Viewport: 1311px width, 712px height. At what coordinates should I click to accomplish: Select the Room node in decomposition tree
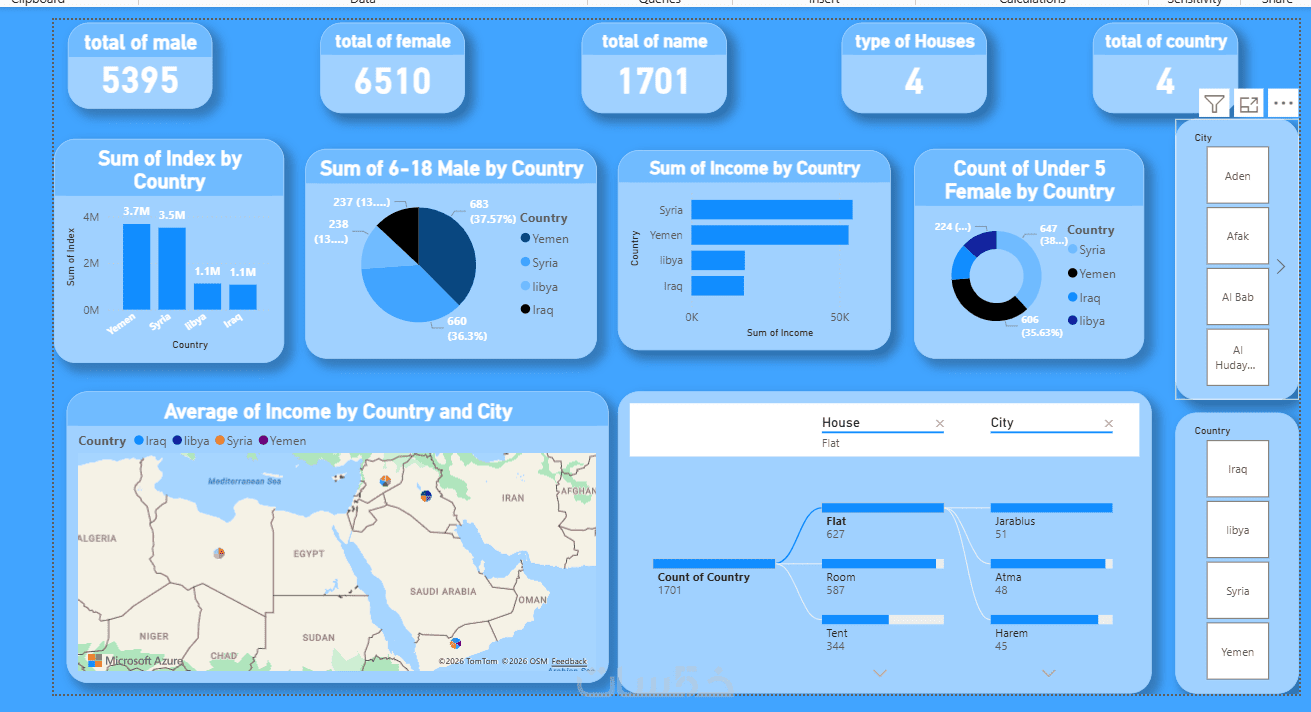pyautogui.click(x=883, y=577)
